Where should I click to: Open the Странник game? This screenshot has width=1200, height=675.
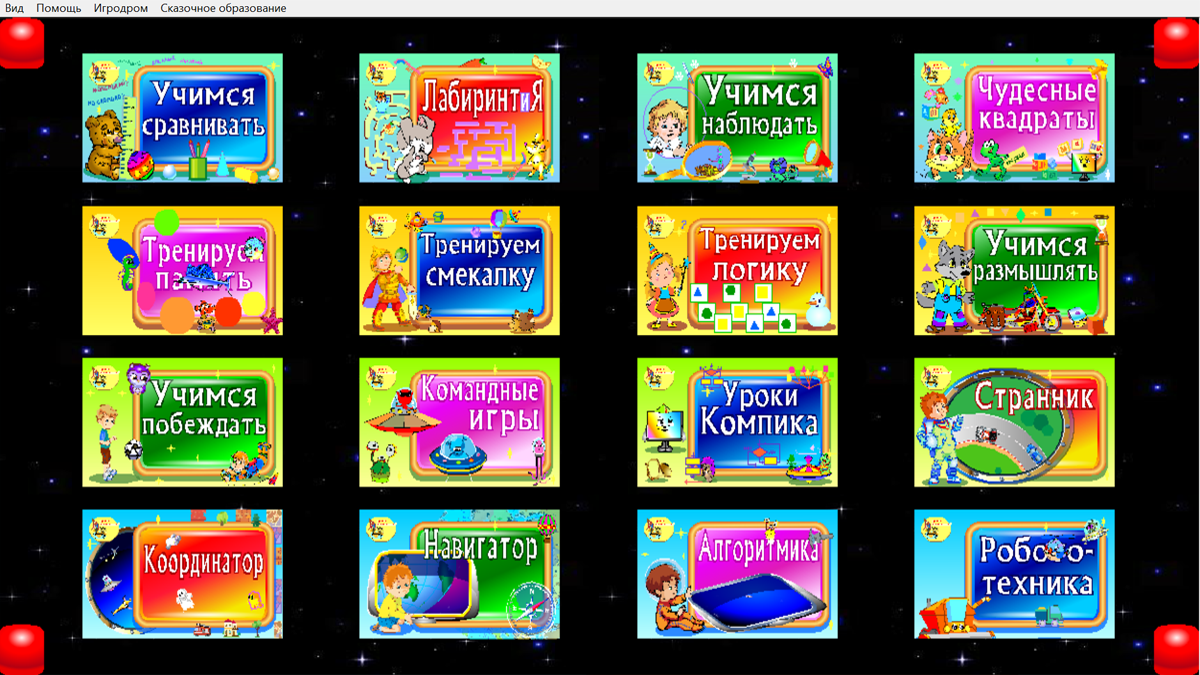(x=1013, y=422)
